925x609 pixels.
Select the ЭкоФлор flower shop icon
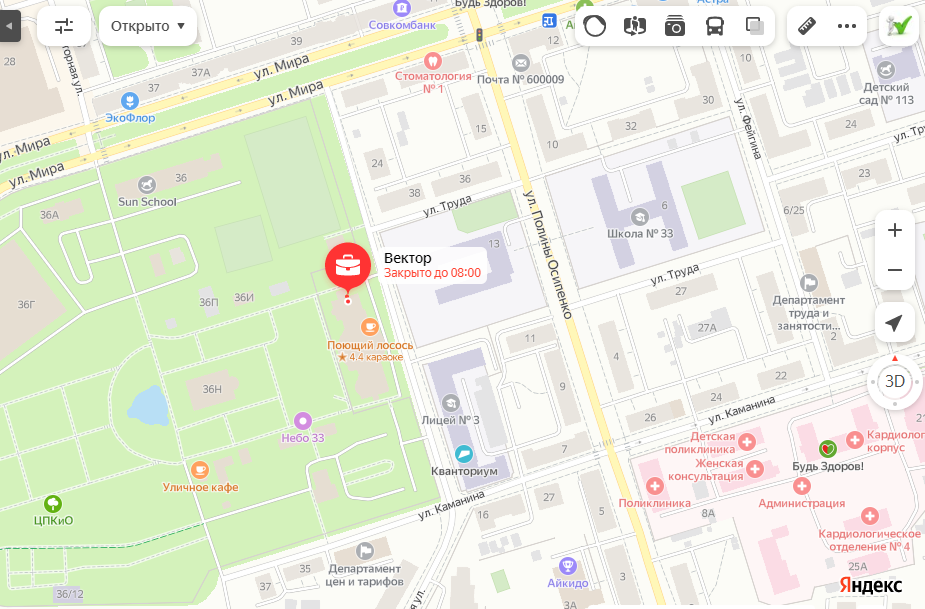click(130, 101)
